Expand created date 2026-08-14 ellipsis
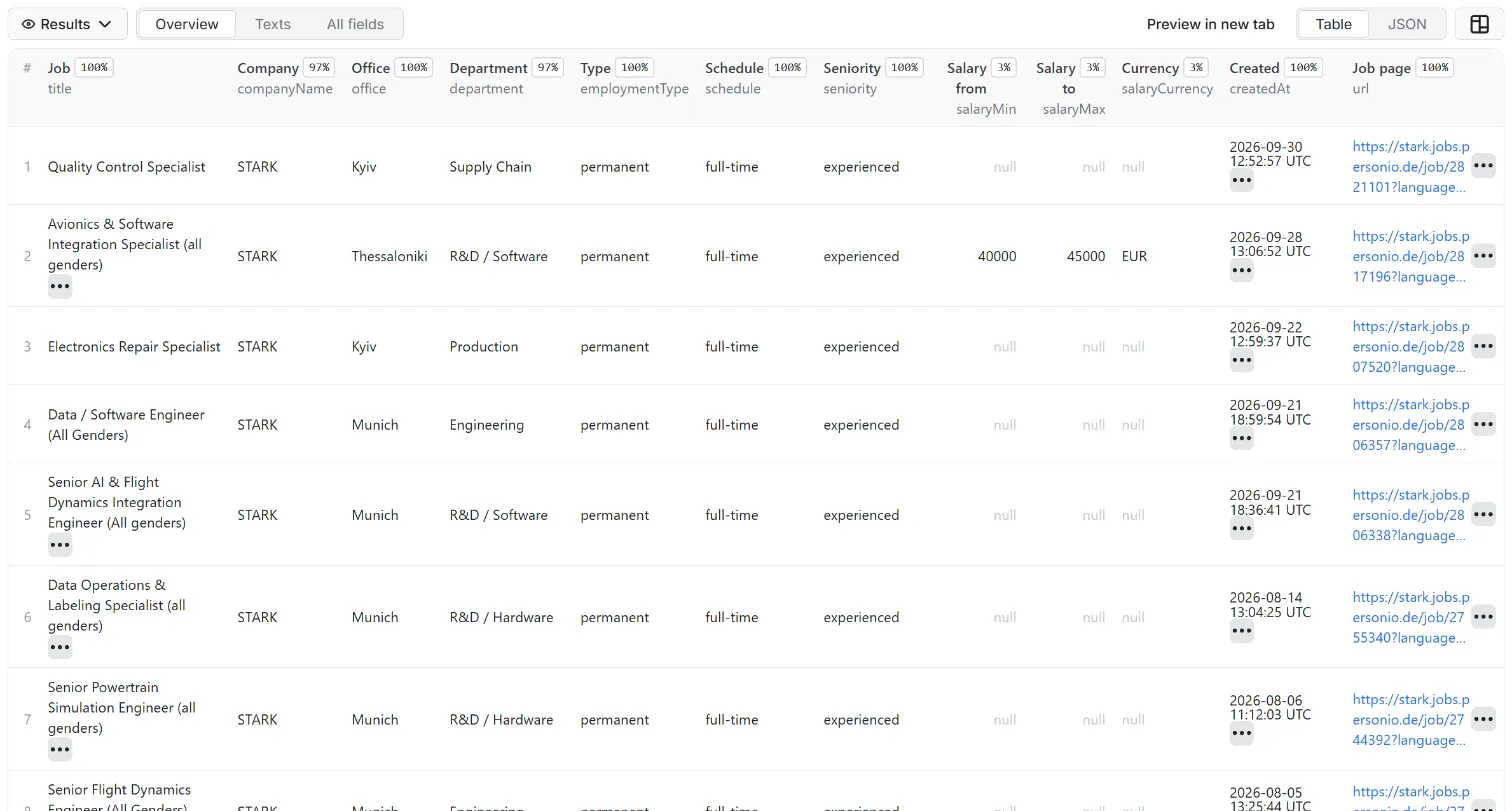This screenshot has height=811, width=1512. click(1241, 631)
